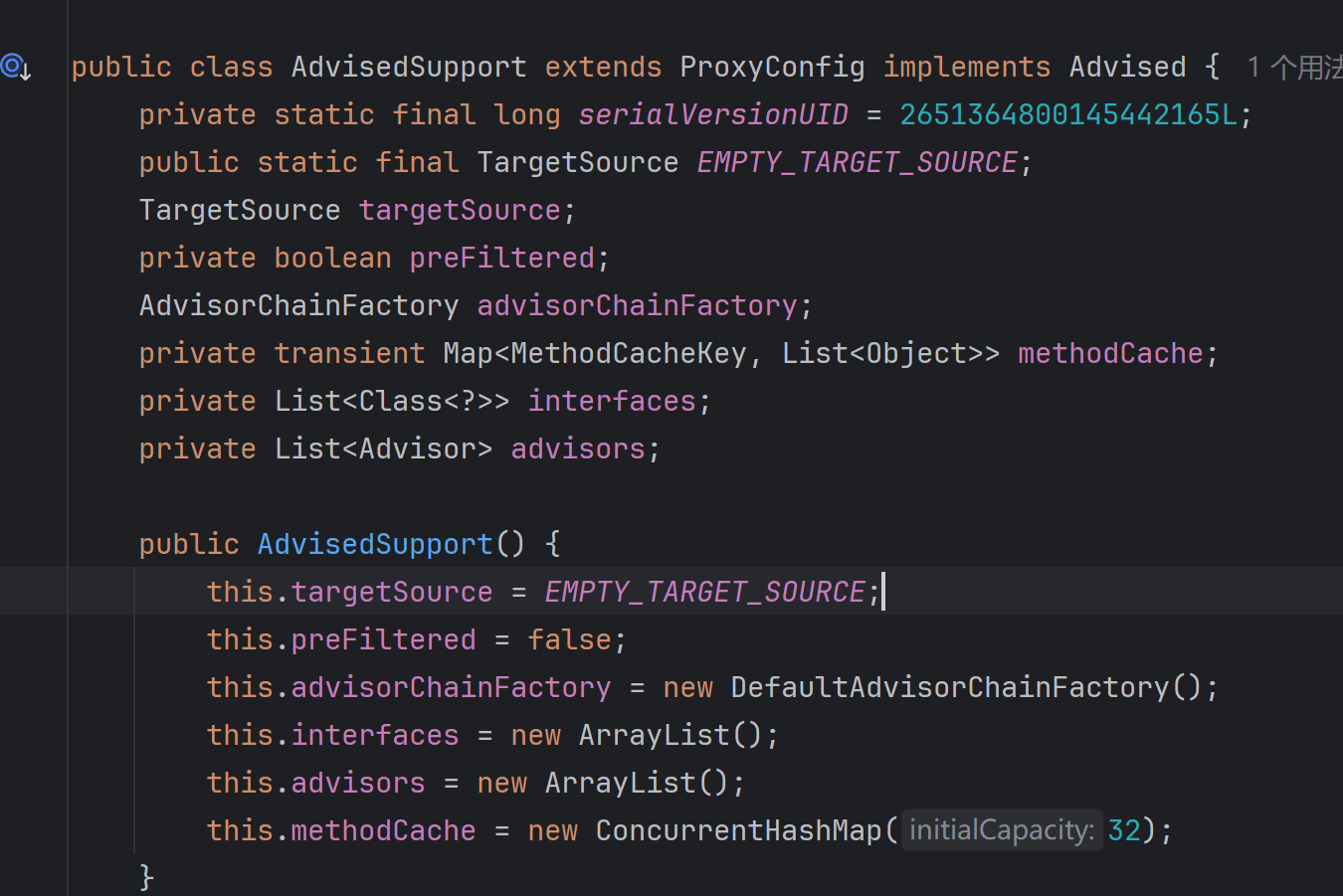Click MethodCacheKey in the Map type
This screenshot has width=1343, height=896.
click(628, 354)
